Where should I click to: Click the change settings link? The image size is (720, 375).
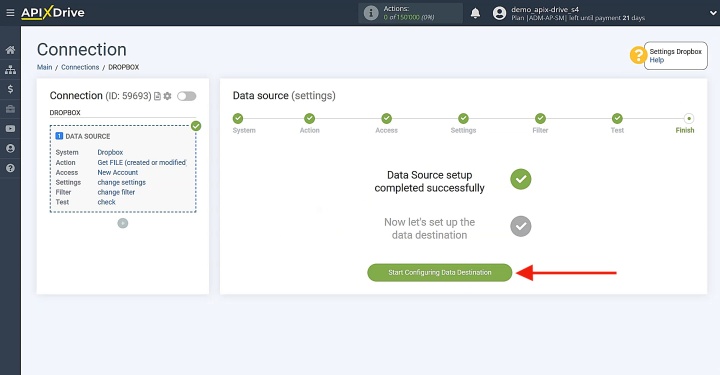(122, 182)
